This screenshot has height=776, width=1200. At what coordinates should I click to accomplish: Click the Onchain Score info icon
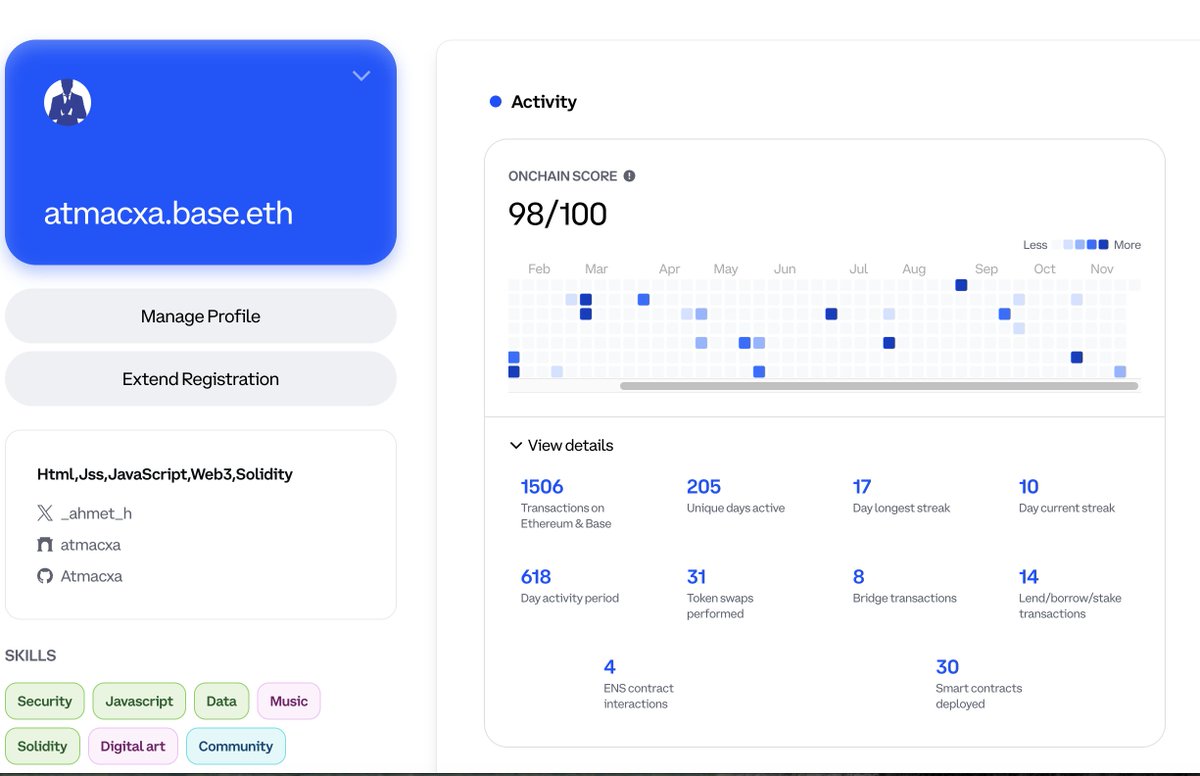point(629,176)
